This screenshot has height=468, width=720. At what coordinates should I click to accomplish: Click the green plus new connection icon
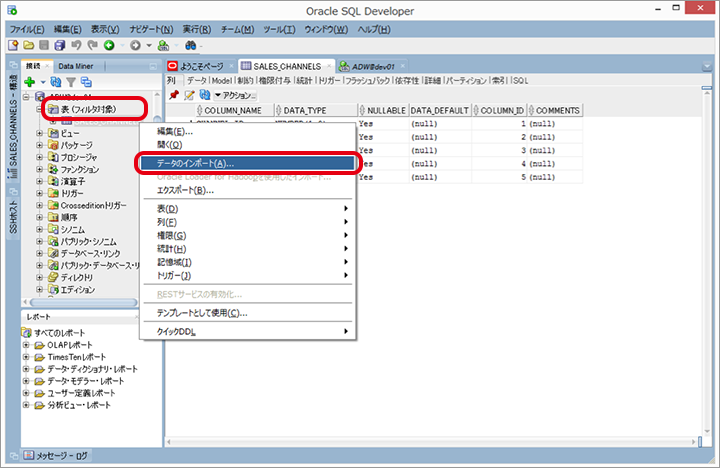point(30,81)
